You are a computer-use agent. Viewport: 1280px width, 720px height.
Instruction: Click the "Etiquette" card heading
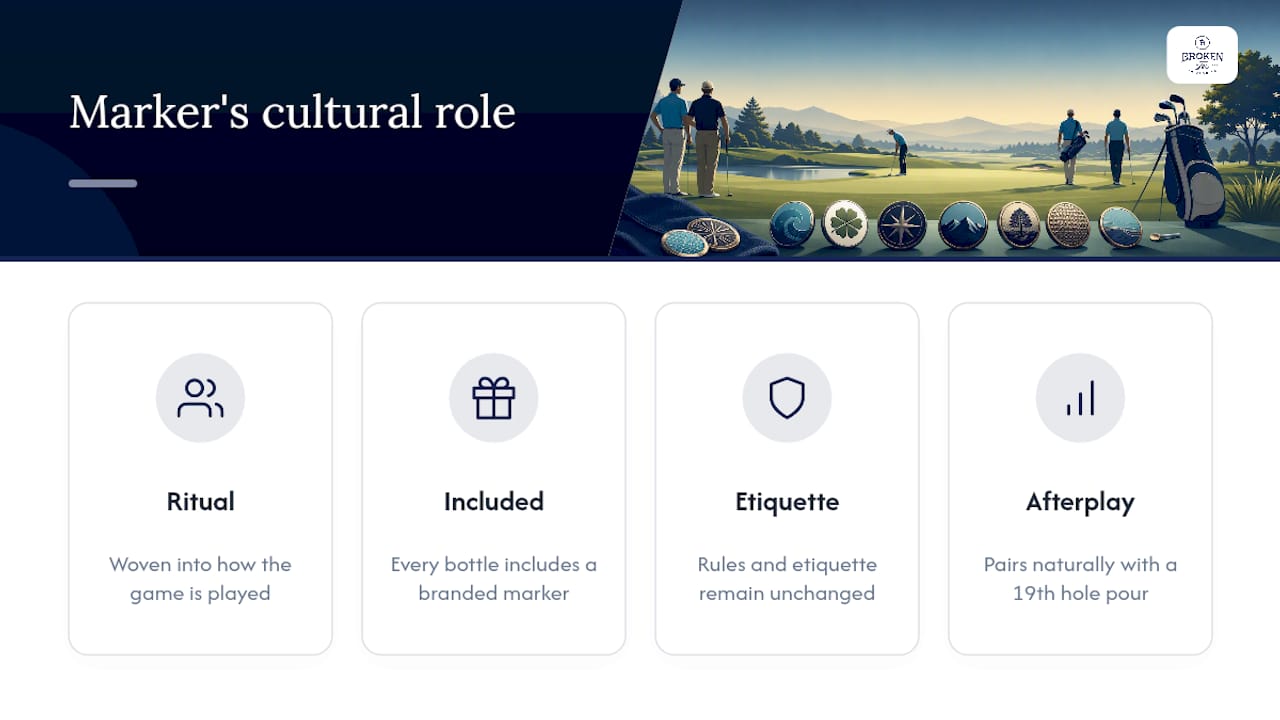[x=787, y=501]
